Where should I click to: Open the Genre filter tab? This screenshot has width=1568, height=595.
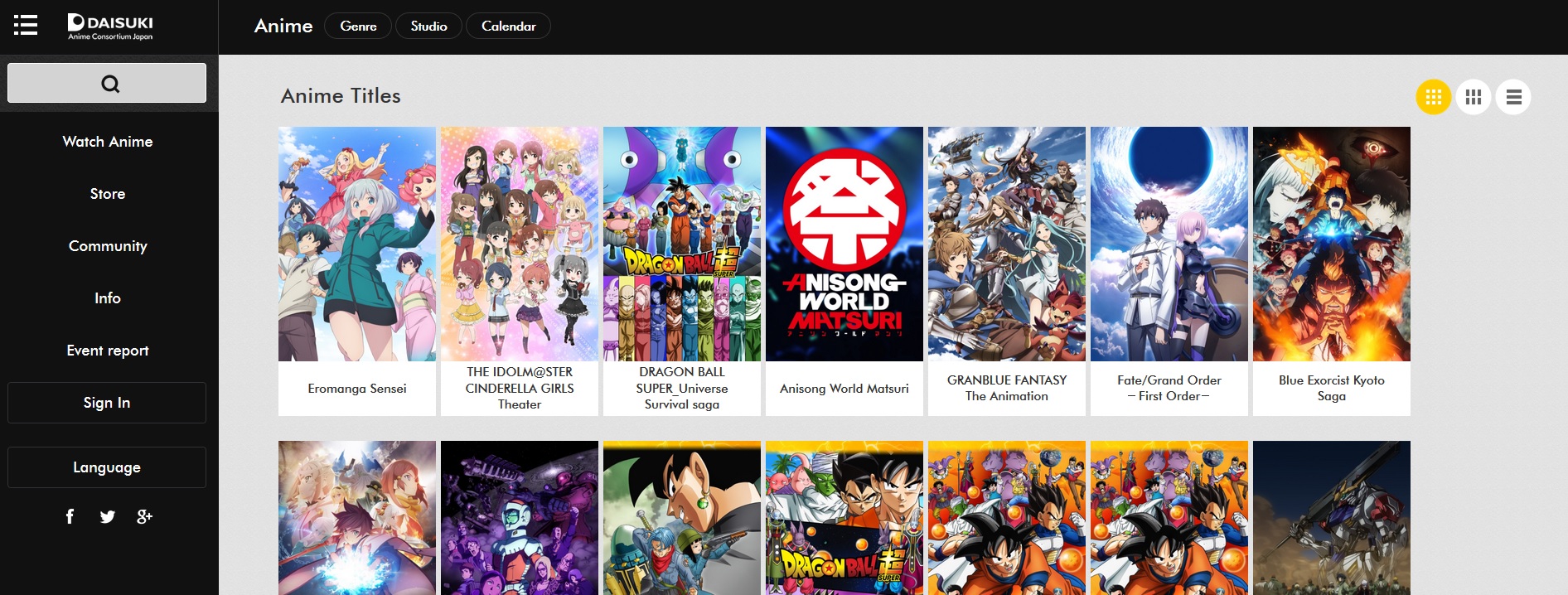coord(358,26)
